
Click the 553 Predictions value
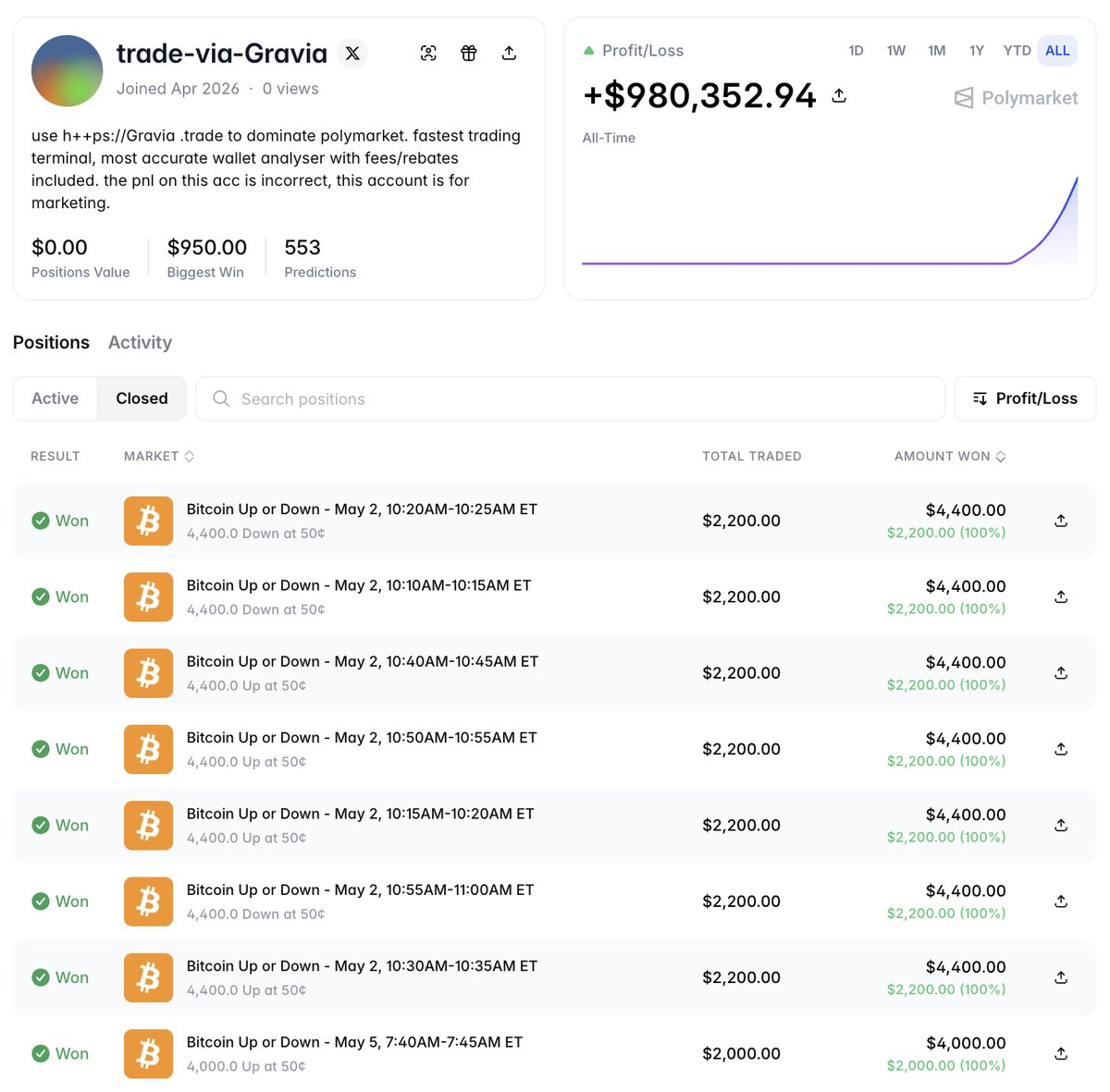[302, 247]
